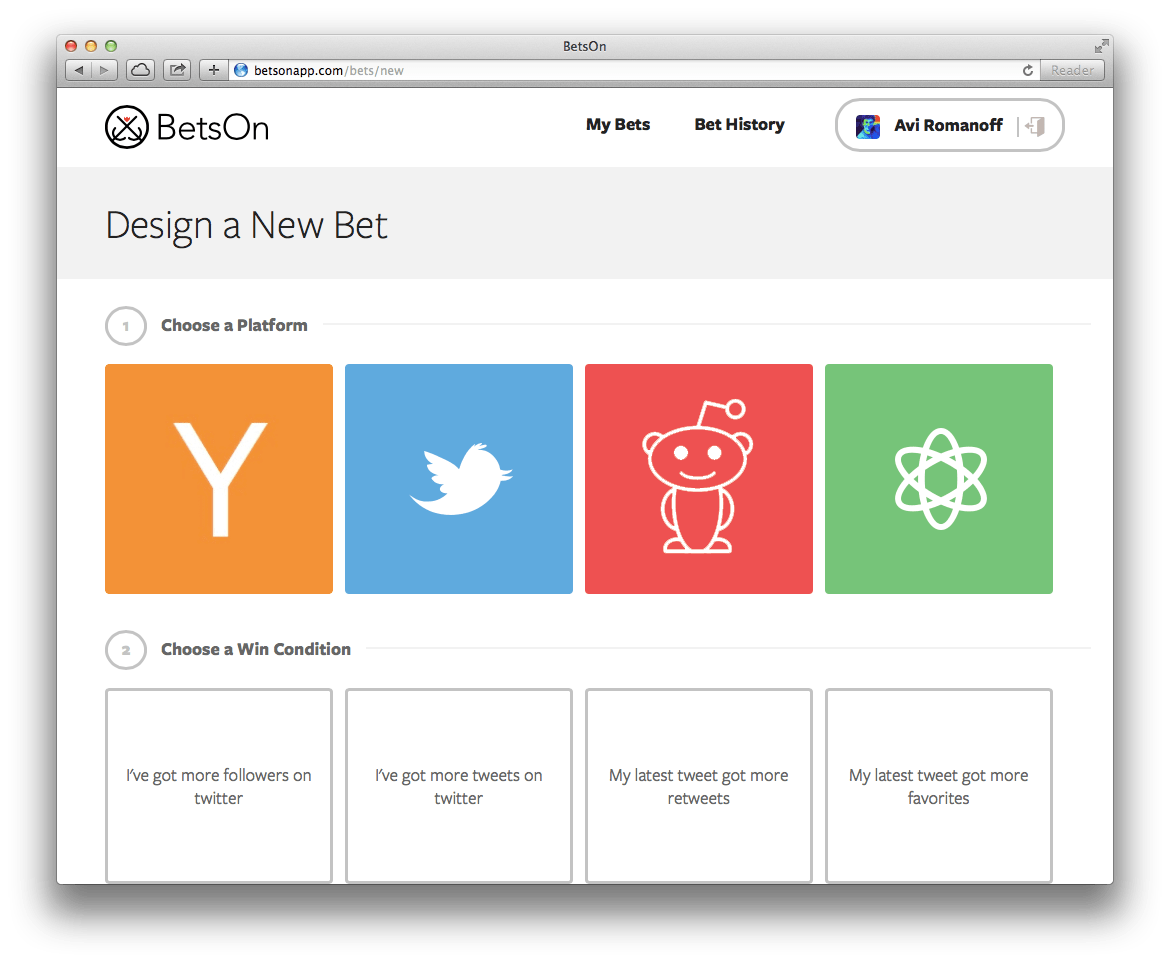Select the Hacker News Y platform tile
Image resolution: width=1170 pixels, height=963 pixels.
click(x=219, y=479)
